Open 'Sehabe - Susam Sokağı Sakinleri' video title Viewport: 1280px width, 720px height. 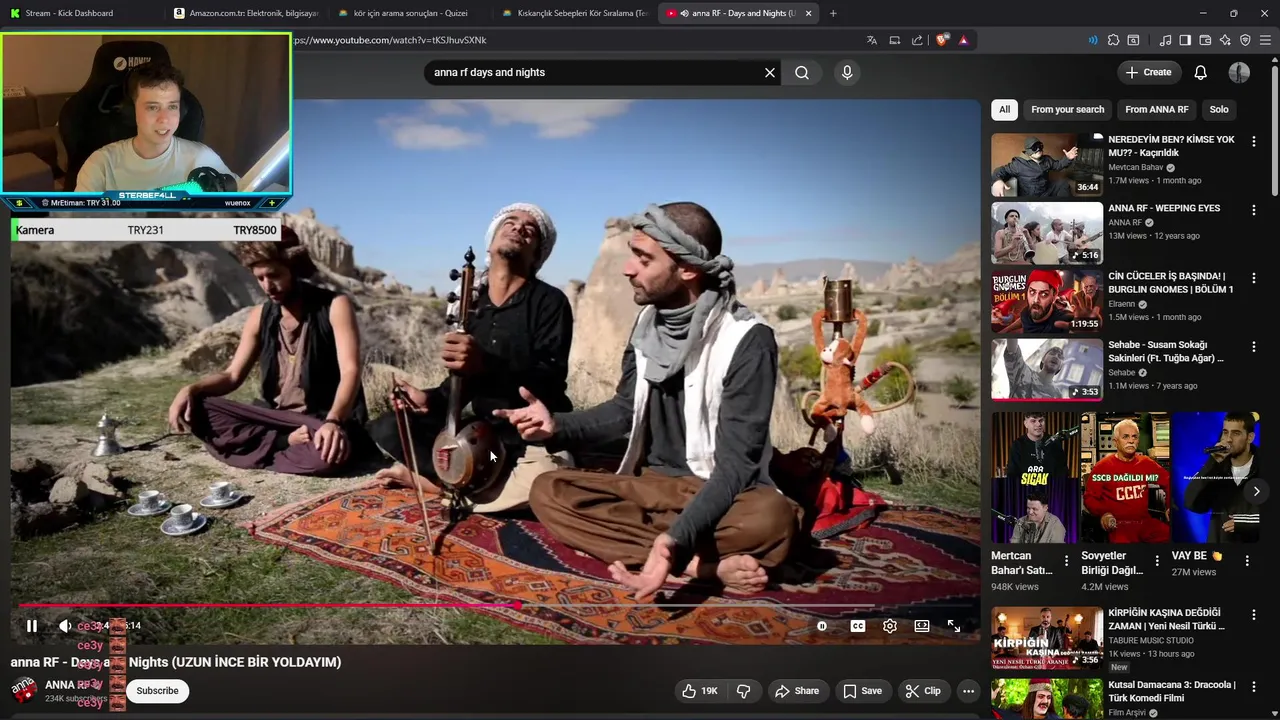[1167, 351]
